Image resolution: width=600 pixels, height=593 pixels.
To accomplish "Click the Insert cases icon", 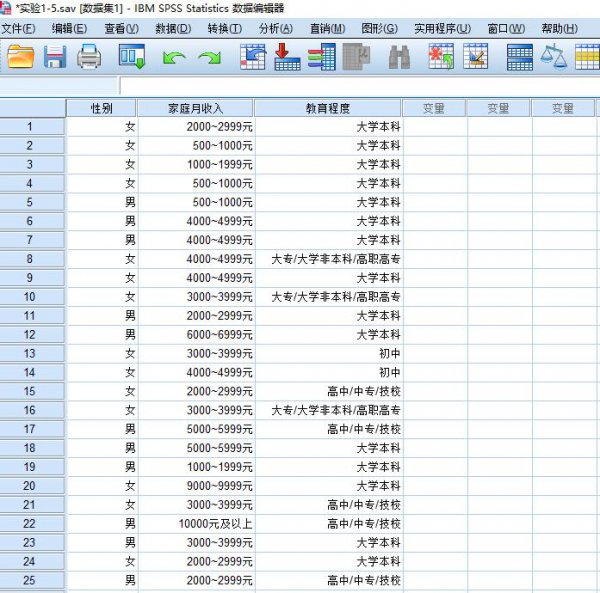I will pyautogui.click(x=441, y=57).
